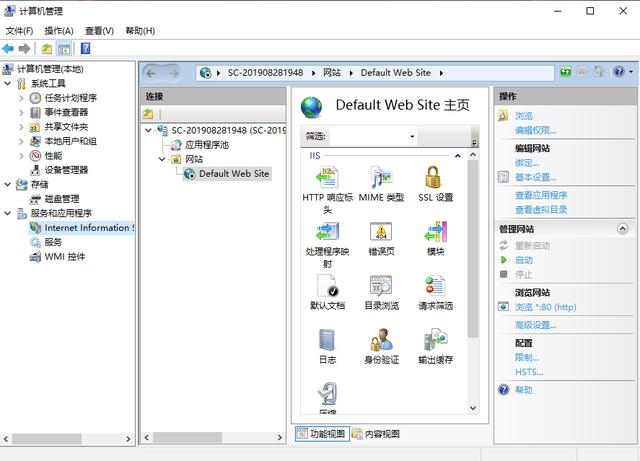This screenshot has height=461, width=640.
Task: Open the 操作(A) menu
Action: pos(59,31)
